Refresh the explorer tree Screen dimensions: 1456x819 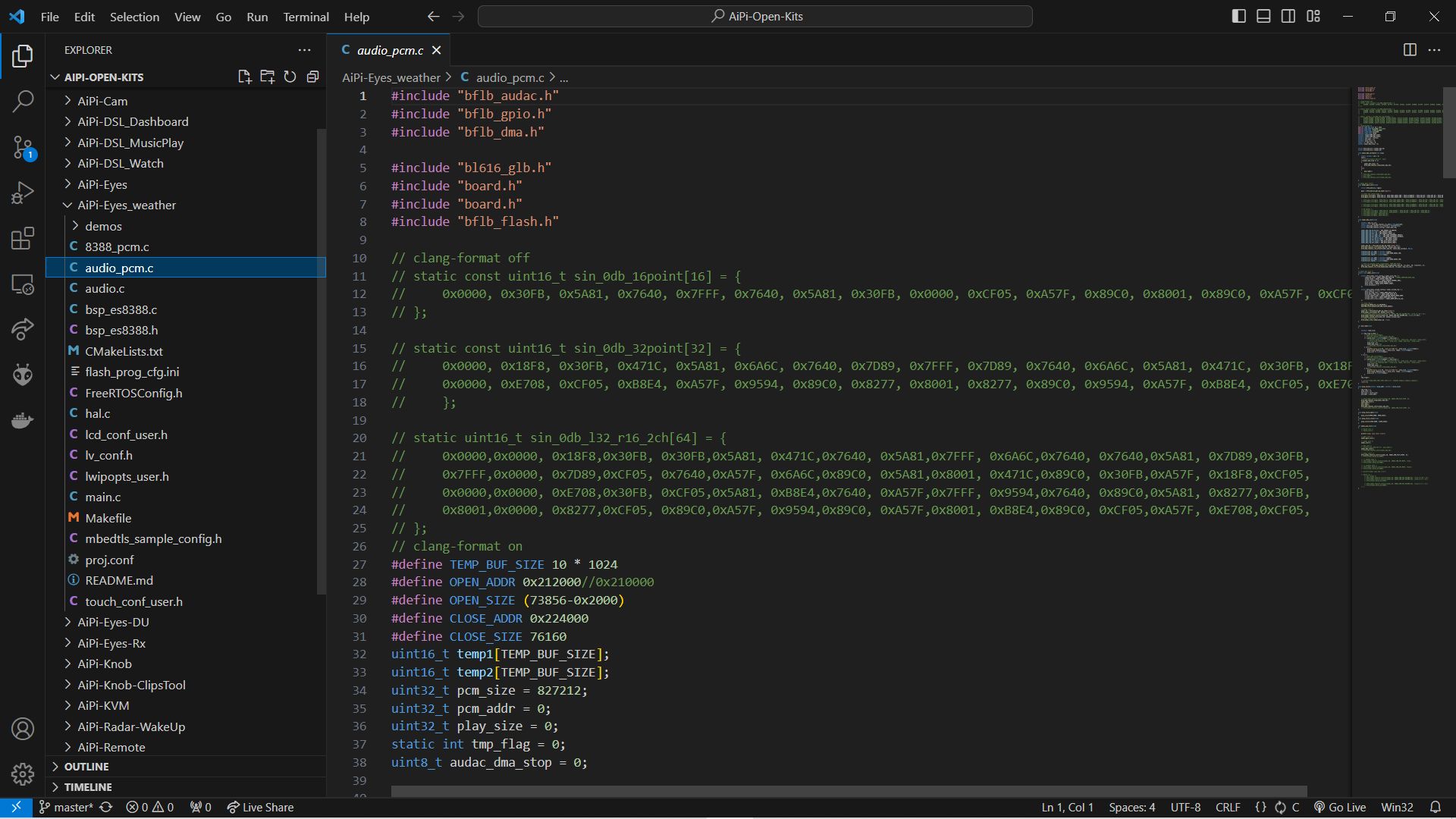pos(290,77)
